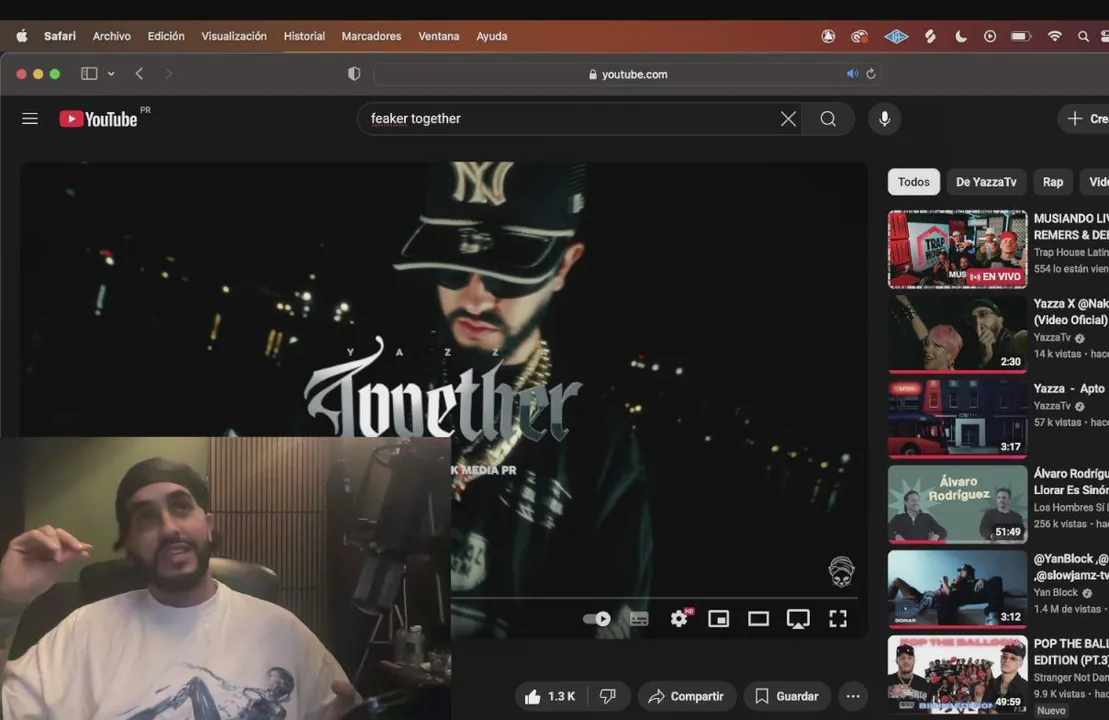Clear the search text with the X
The image size is (1109, 720).
(x=788, y=119)
